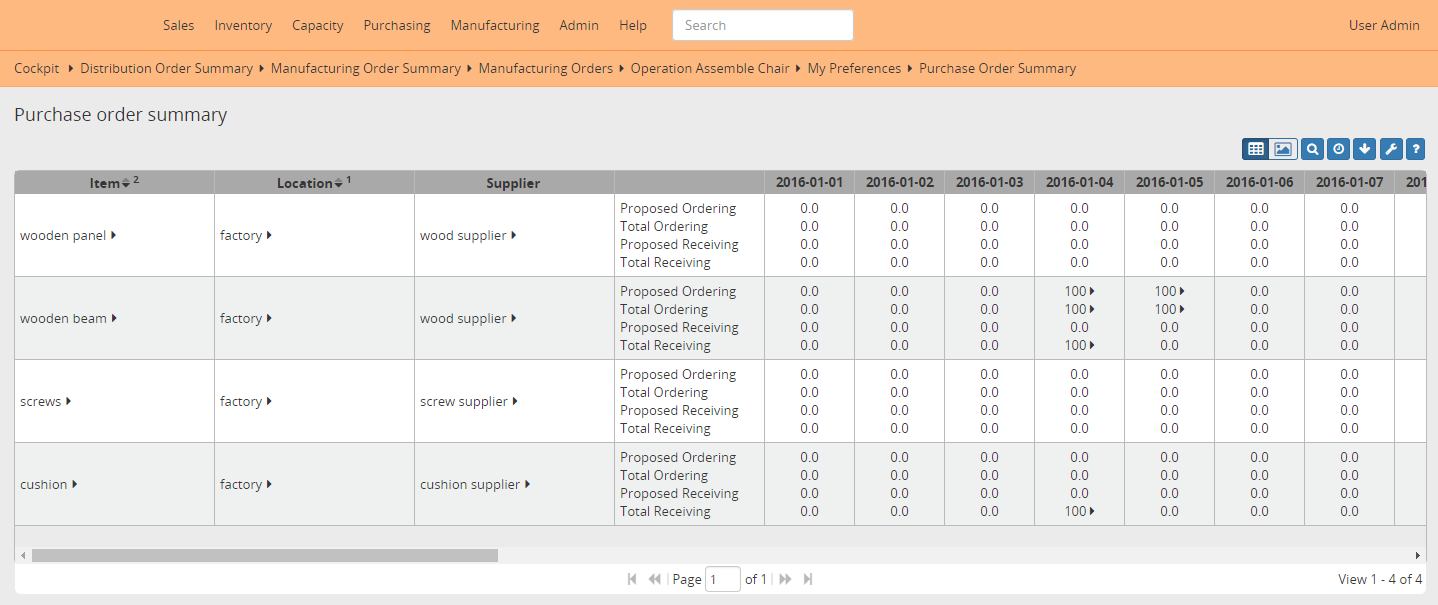Expand the drill-down for wood supplier

[x=513, y=235]
